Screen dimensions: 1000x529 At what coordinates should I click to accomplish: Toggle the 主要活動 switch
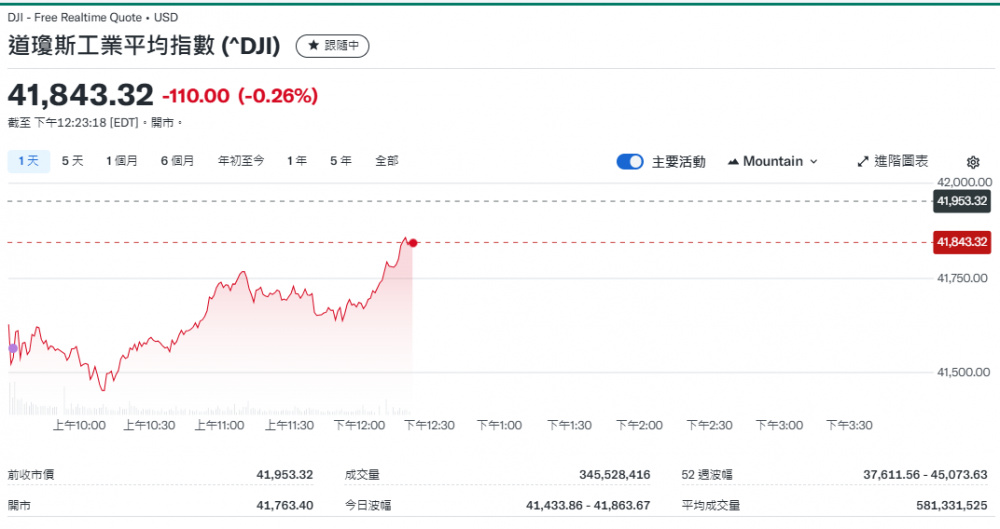[x=630, y=162]
